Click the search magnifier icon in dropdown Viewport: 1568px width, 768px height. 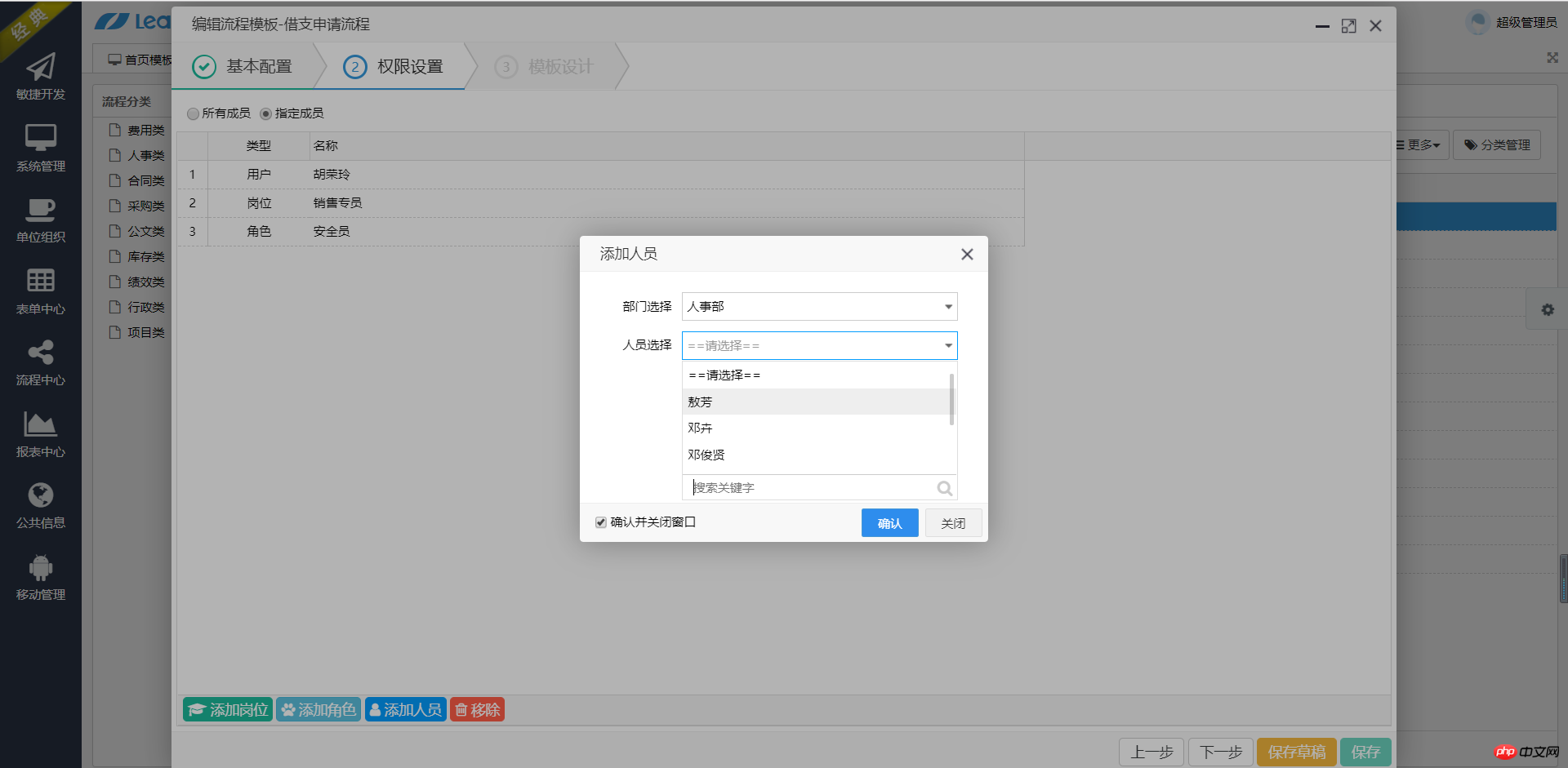coord(944,488)
